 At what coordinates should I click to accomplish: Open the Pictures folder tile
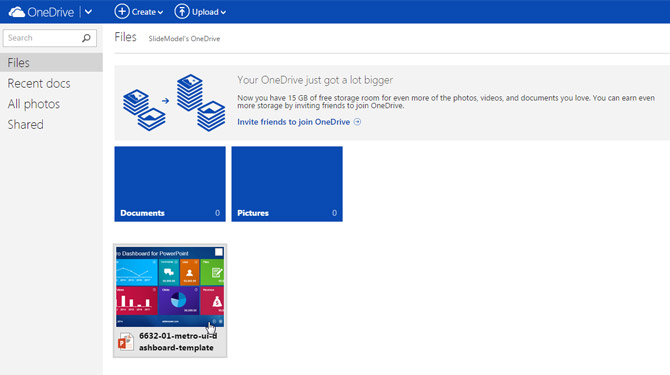[287, 184]
